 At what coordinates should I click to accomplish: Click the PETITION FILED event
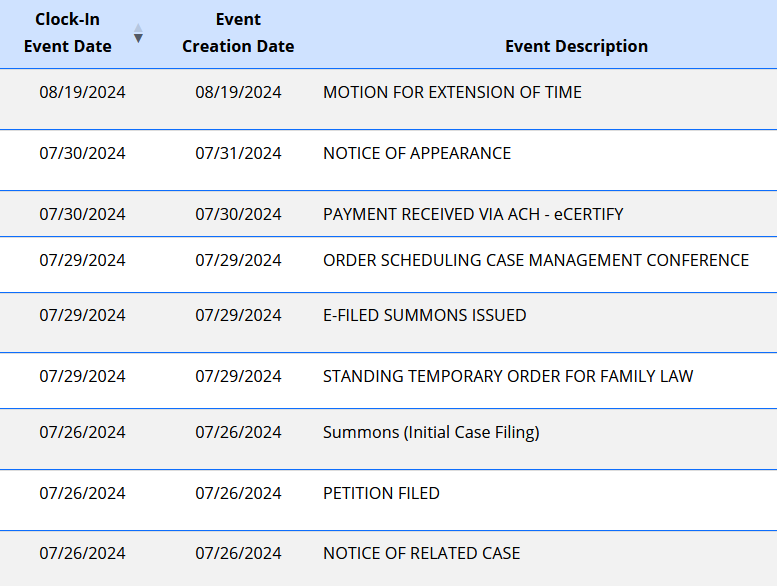381,494
